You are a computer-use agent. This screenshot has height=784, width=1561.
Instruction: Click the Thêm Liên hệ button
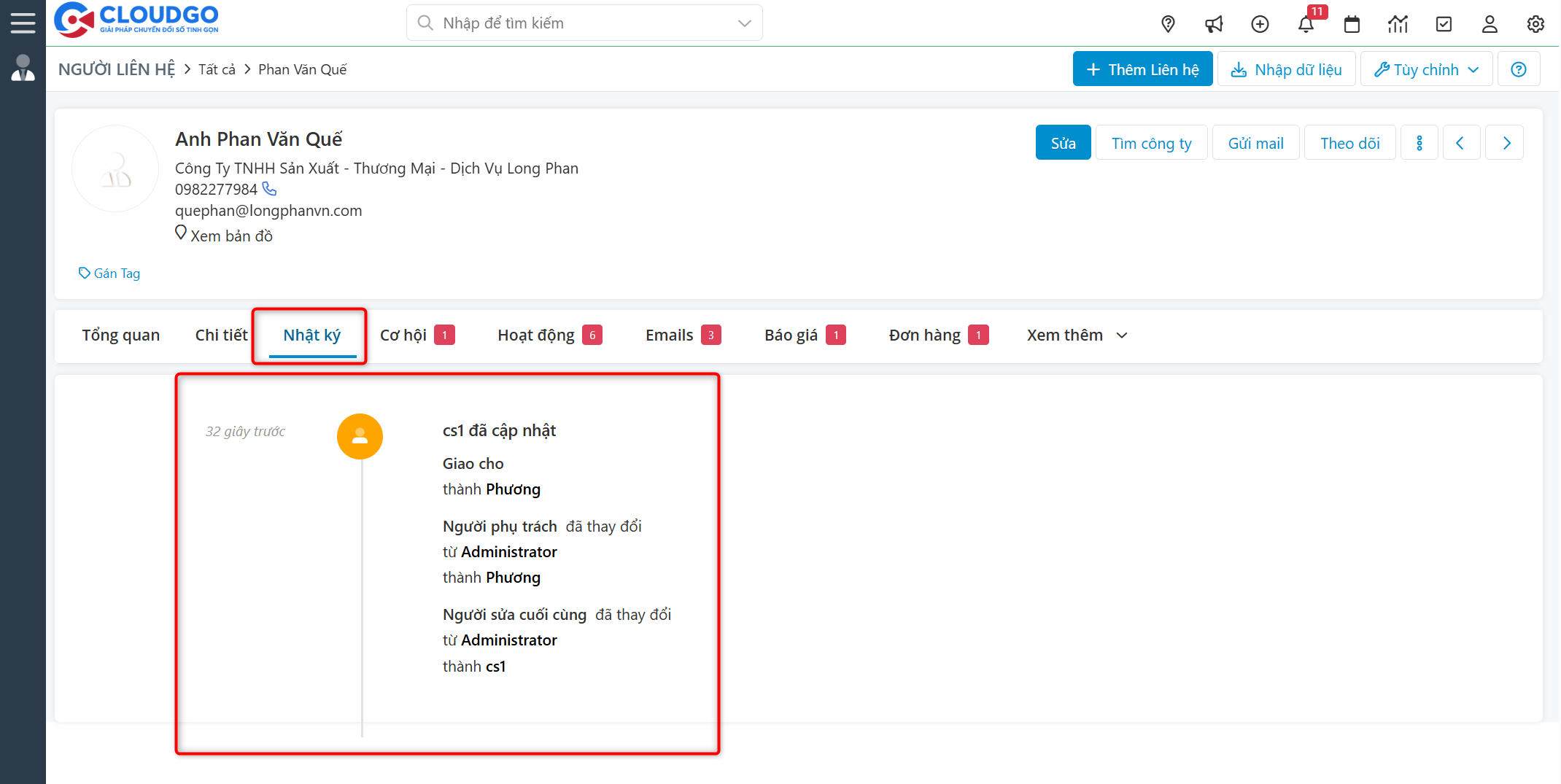pos(1142,69)
